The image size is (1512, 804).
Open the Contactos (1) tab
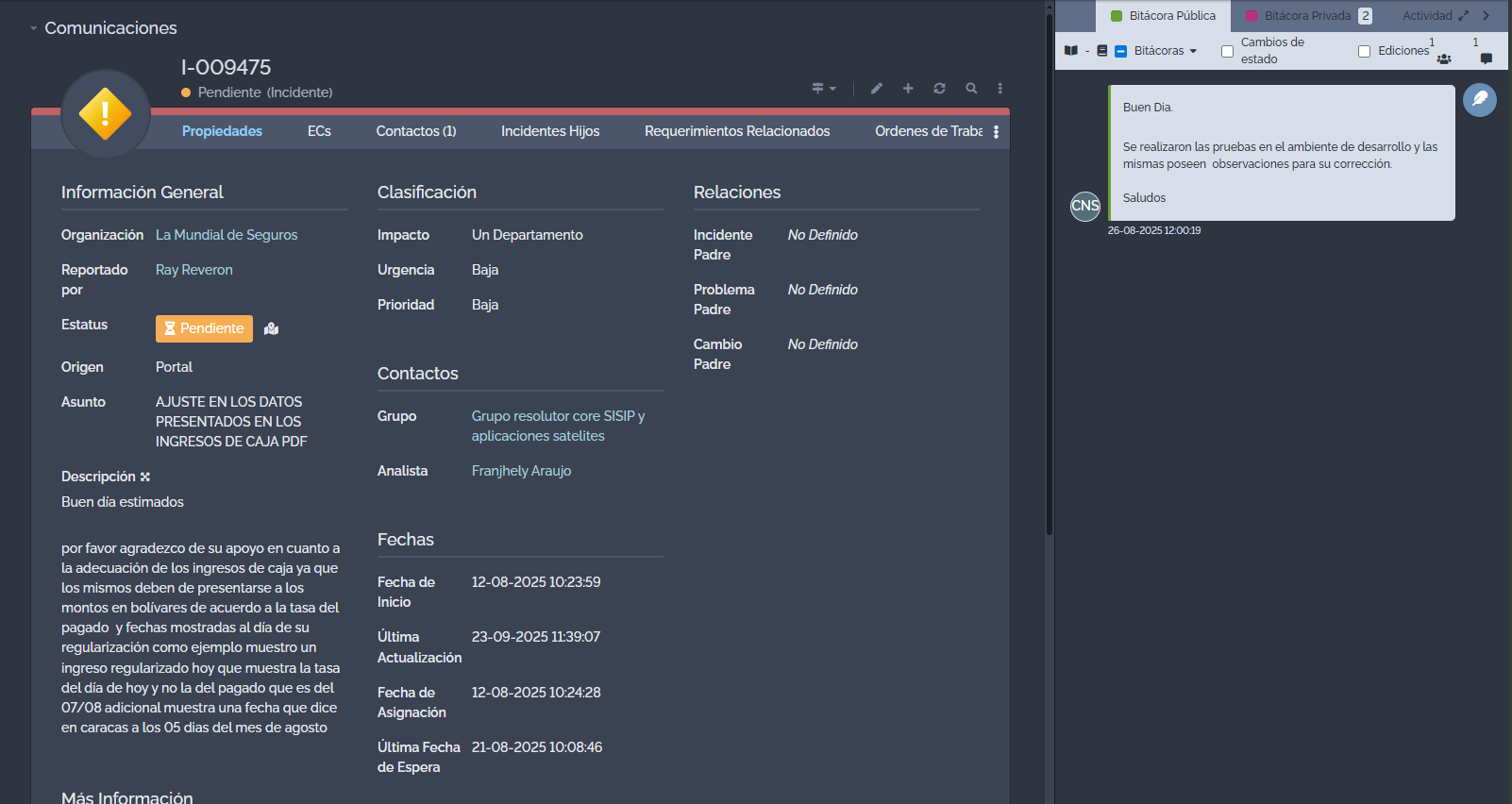pyautogui.click(x=415, y=131)
